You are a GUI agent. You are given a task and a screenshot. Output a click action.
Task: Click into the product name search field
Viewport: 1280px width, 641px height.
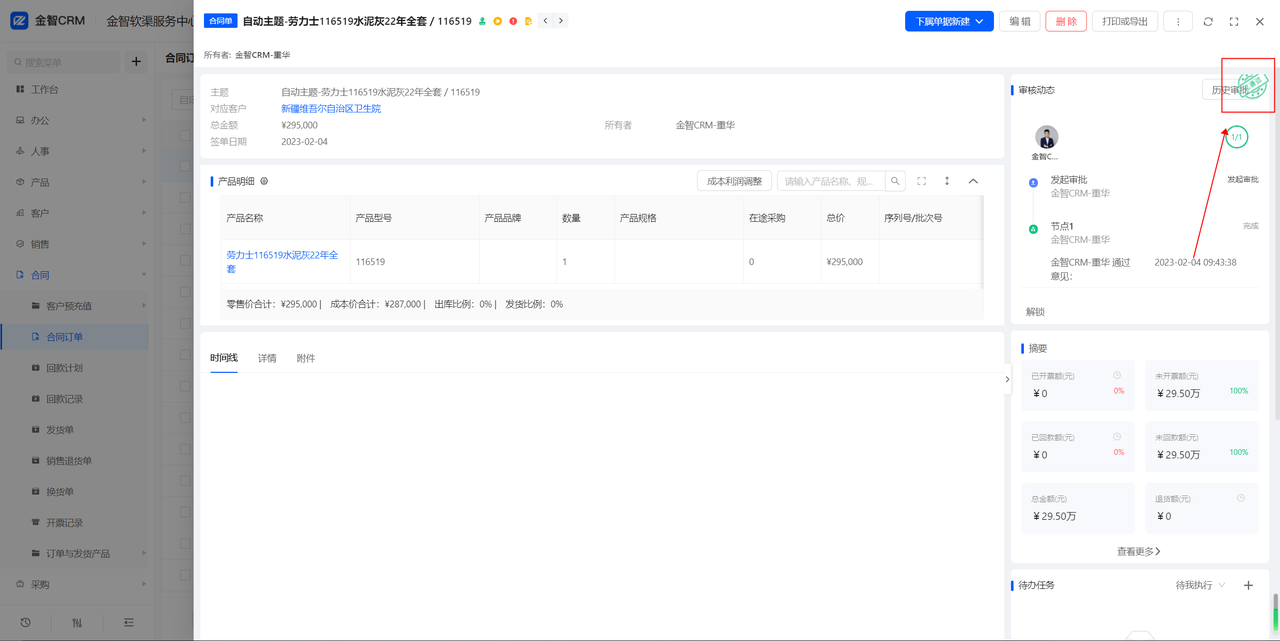point(831,181)
